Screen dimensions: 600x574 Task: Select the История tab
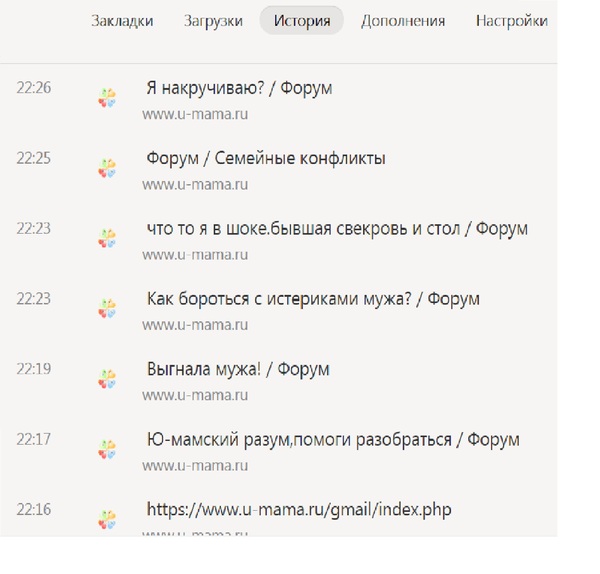301,20
